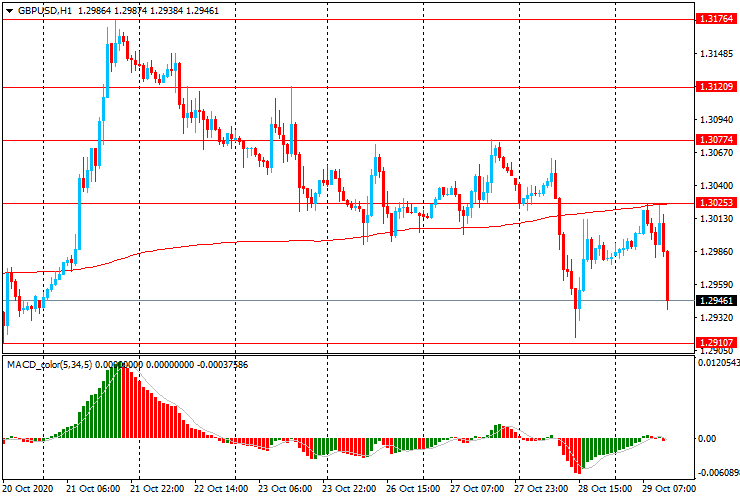740x500 pixels.
Task: Click the 29 Oct 07:00 time label
Action: [x=669, y=489]
